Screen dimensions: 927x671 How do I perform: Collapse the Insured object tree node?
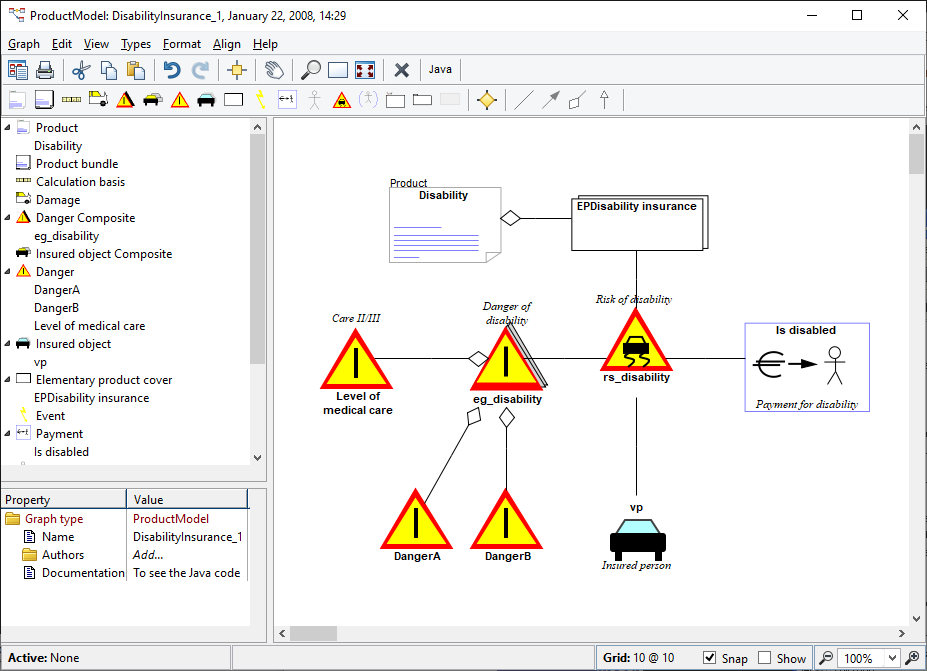pos(8,344)
